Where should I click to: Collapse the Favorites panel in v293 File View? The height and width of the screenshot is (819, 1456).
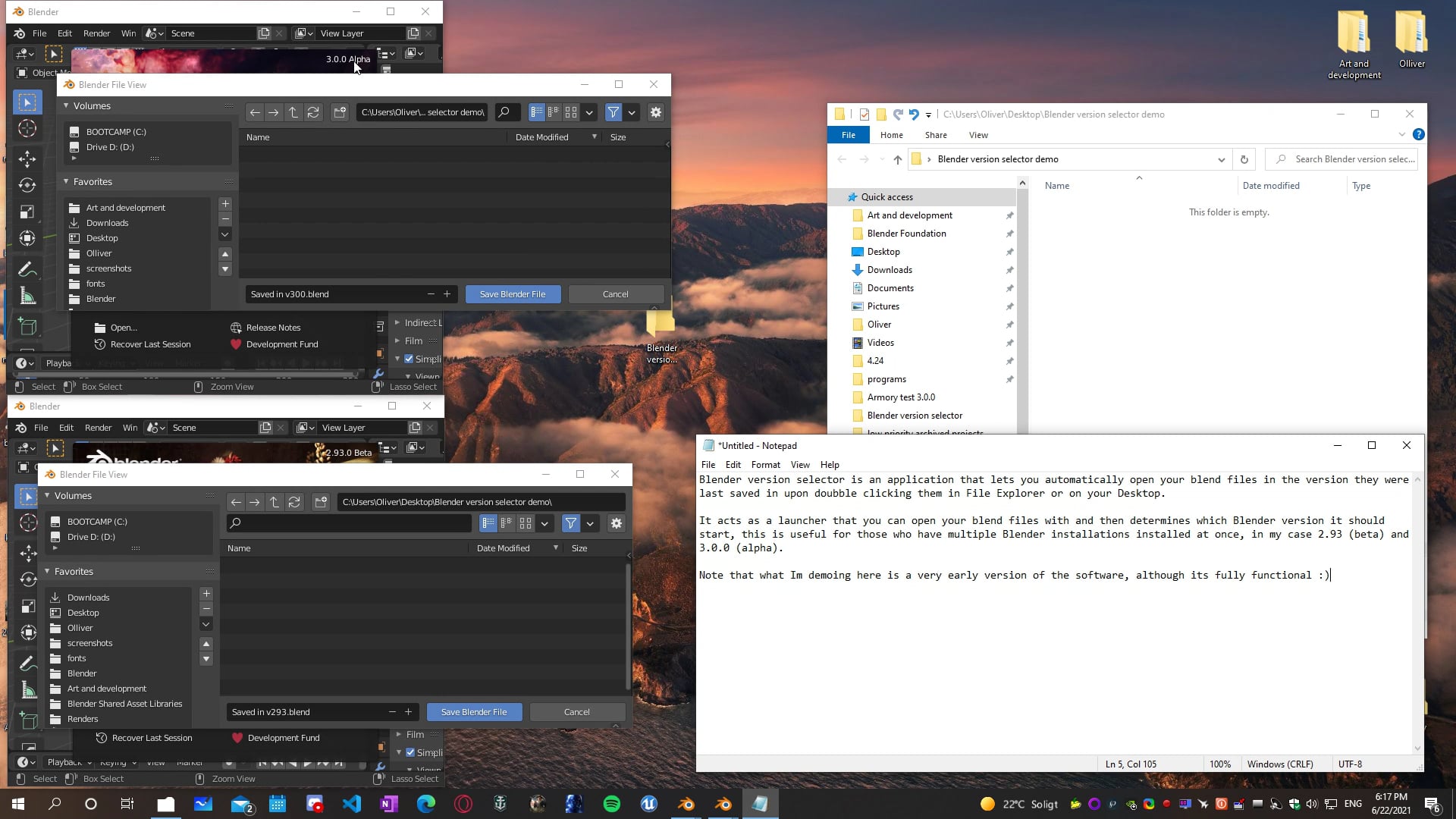point(47,572)
